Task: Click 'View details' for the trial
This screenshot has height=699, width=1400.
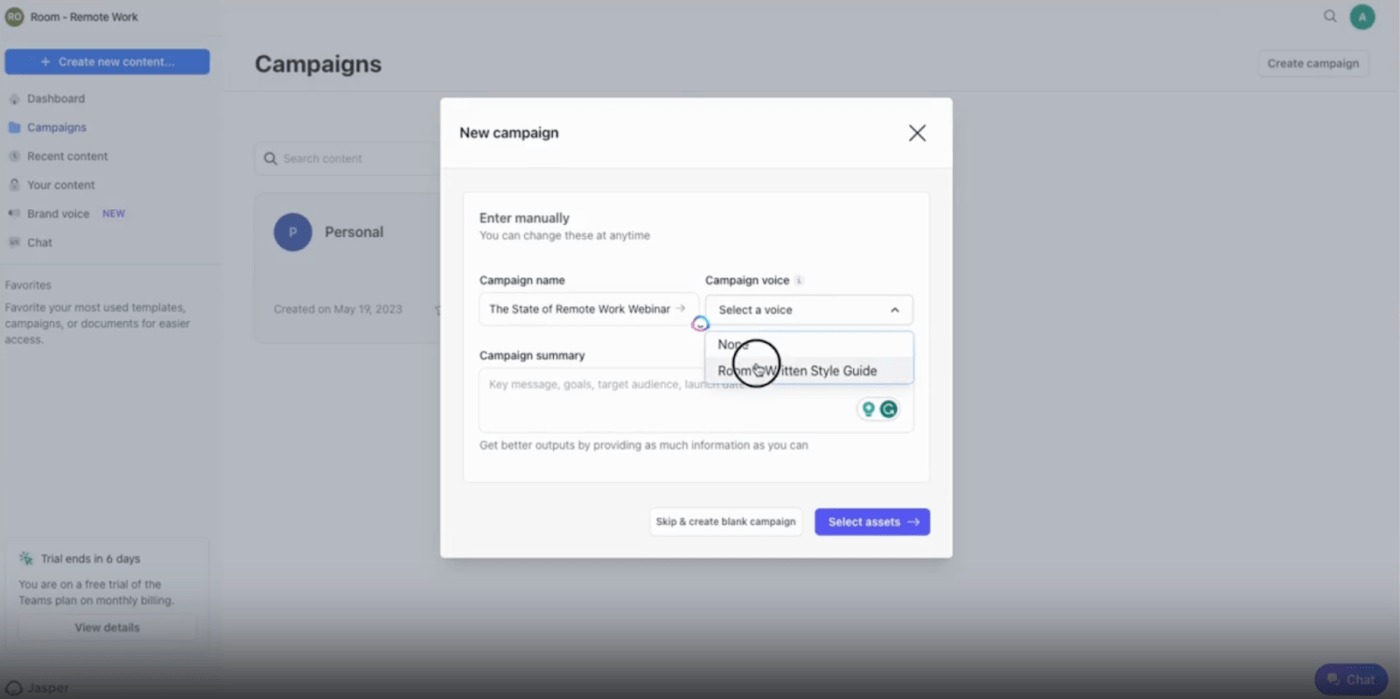Action: tap(107, 628)
